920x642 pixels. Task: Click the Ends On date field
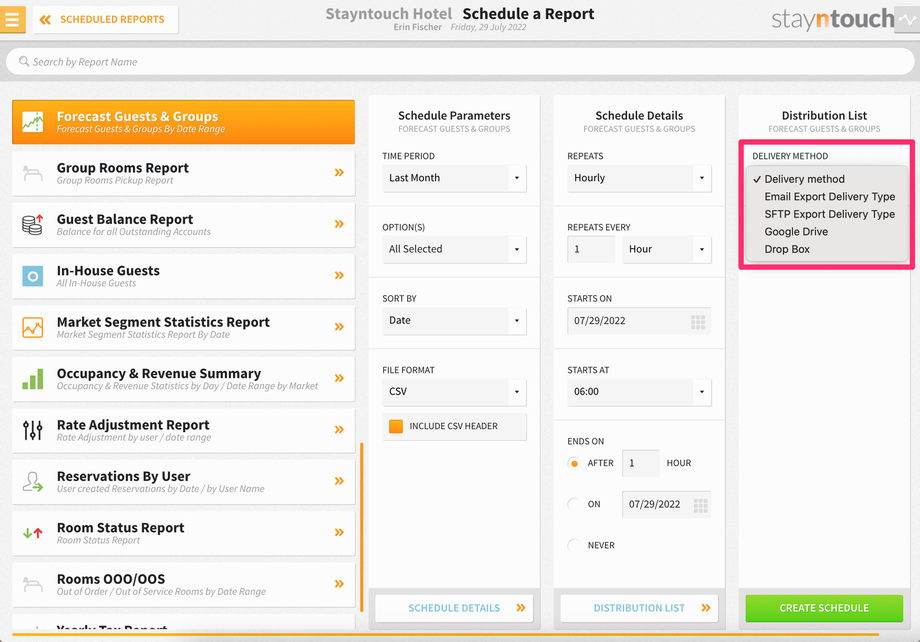666,505
